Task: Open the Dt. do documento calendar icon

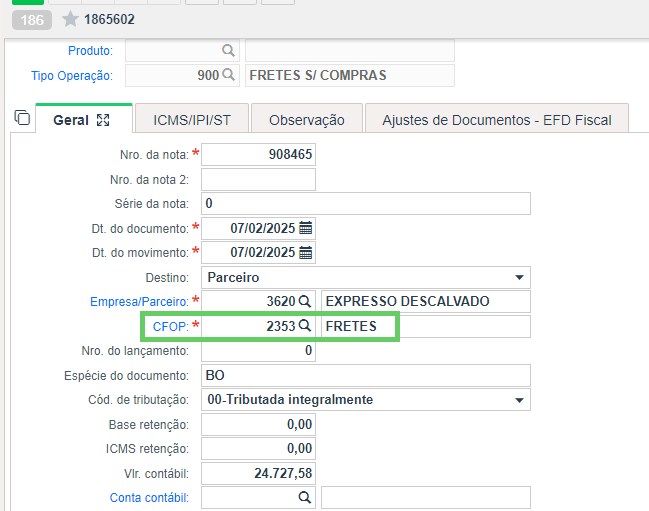Action: click(305, 228)
